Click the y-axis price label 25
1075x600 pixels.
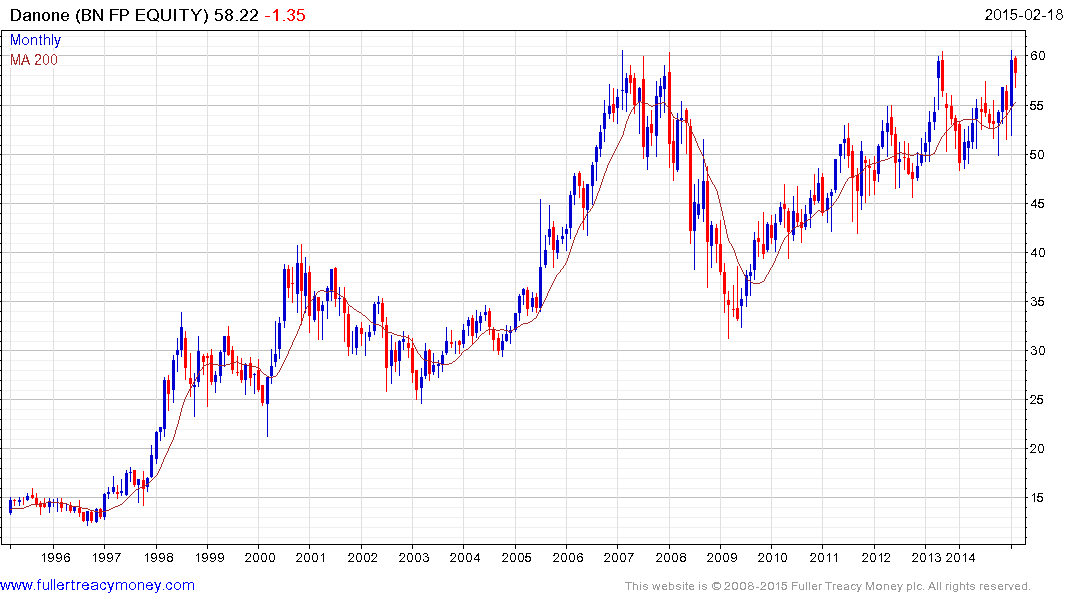click(x=1038, y=400)
